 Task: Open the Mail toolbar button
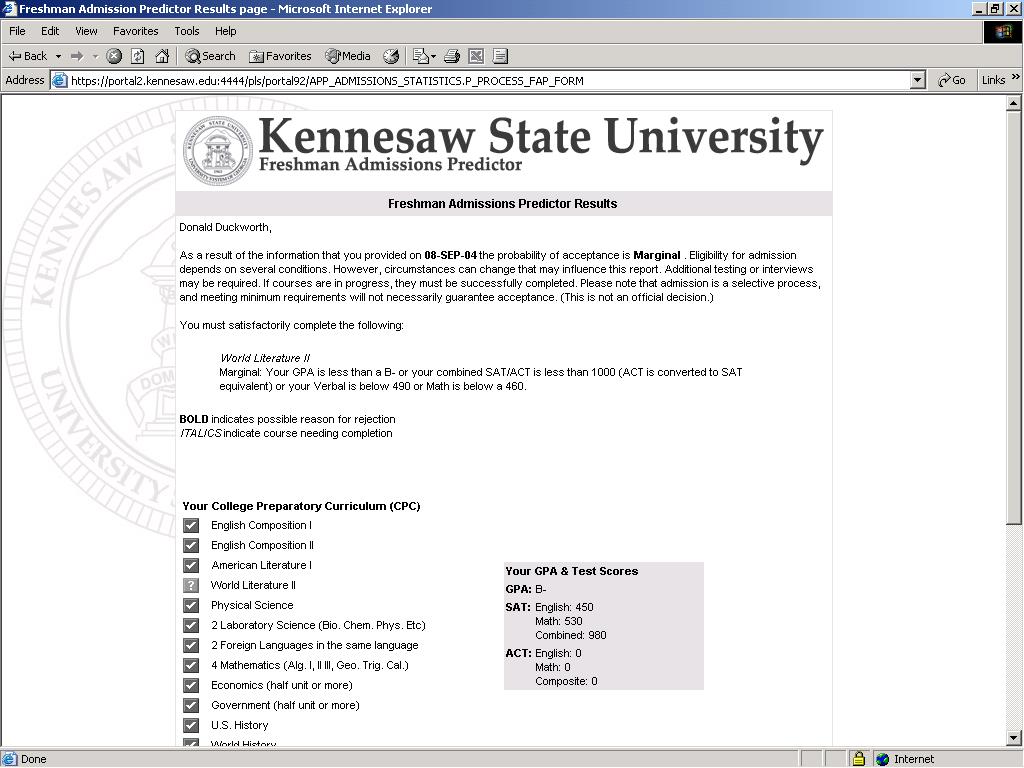(x=424, y=56)
